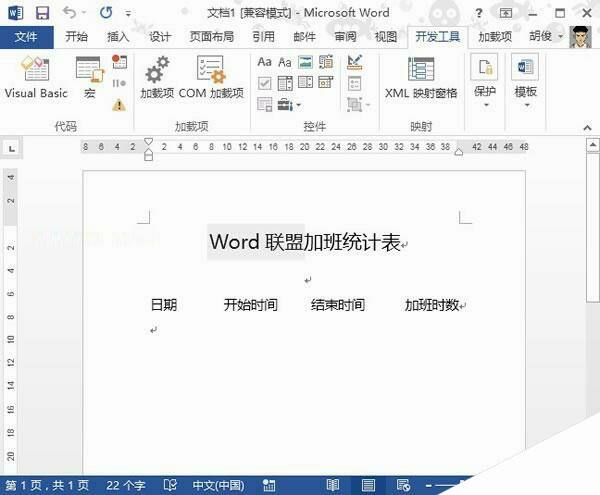Image resolution: width=600 pixels, height=495 pixels.
Task: Insert rich text content control
Action: tap(264, 62)
